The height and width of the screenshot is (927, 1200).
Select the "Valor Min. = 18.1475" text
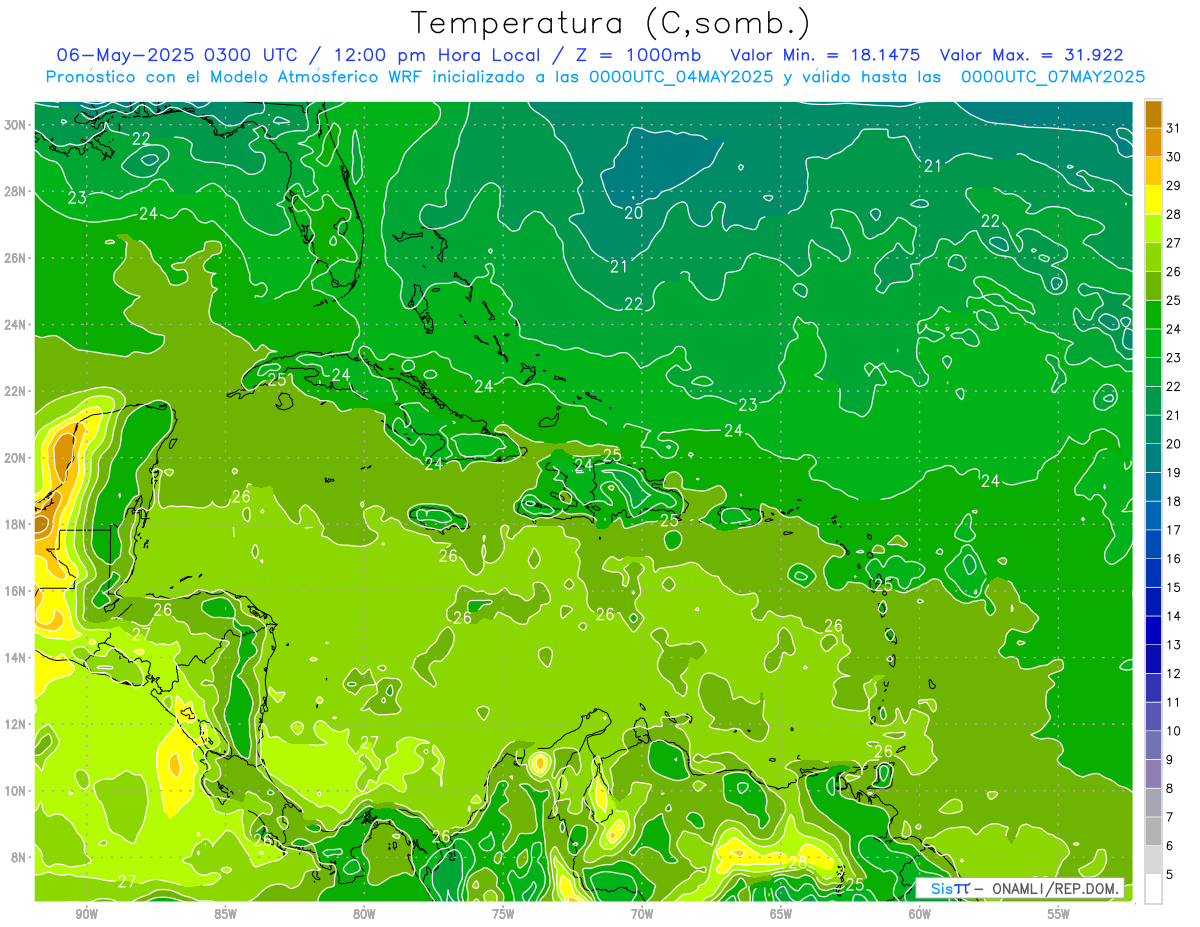coord(825,55)
